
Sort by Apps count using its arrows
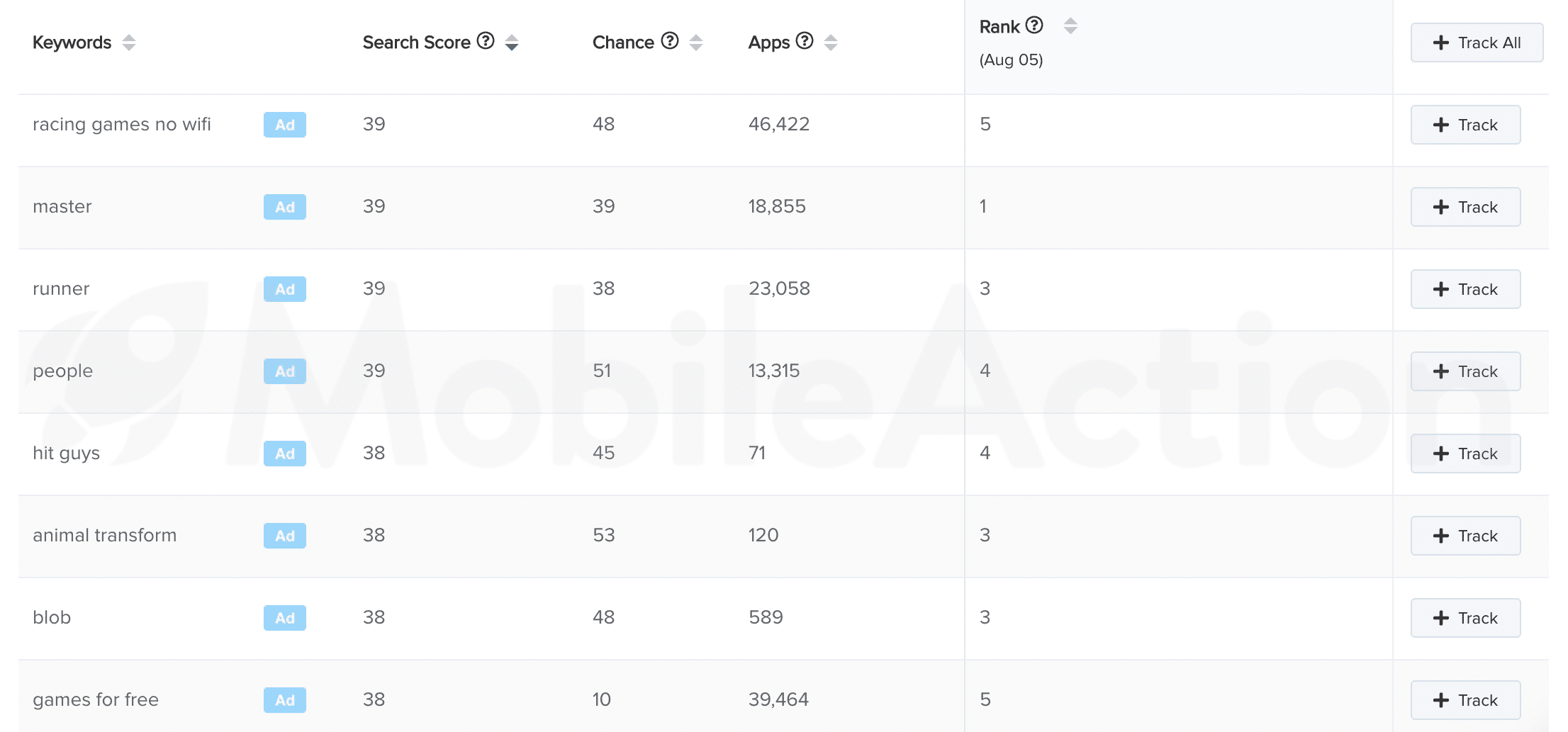[831, 43]
